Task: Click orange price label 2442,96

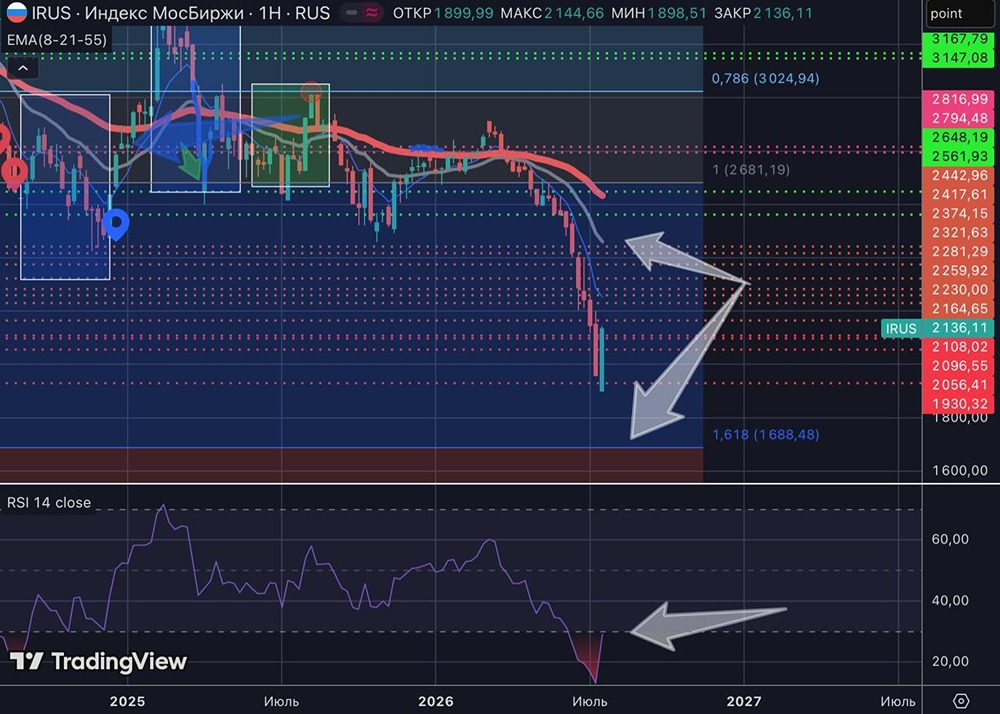Action: pyautogui.click(x=959, y=175)
